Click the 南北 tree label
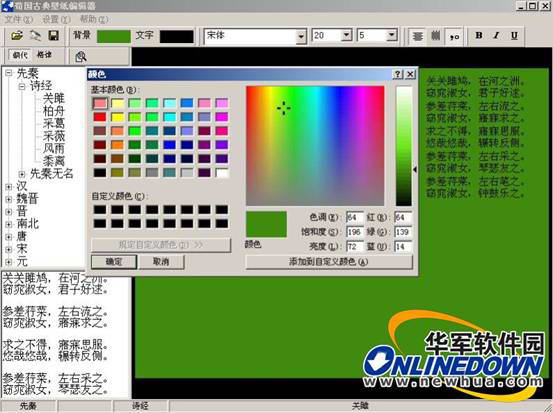This screenshot has width=553, height=413. tap(28, 224)
